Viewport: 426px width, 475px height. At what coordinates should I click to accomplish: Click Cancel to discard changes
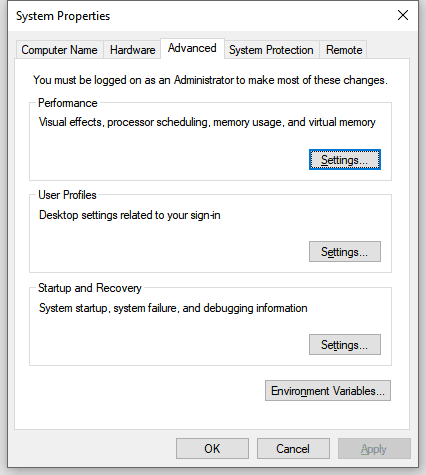click(293, 449)
